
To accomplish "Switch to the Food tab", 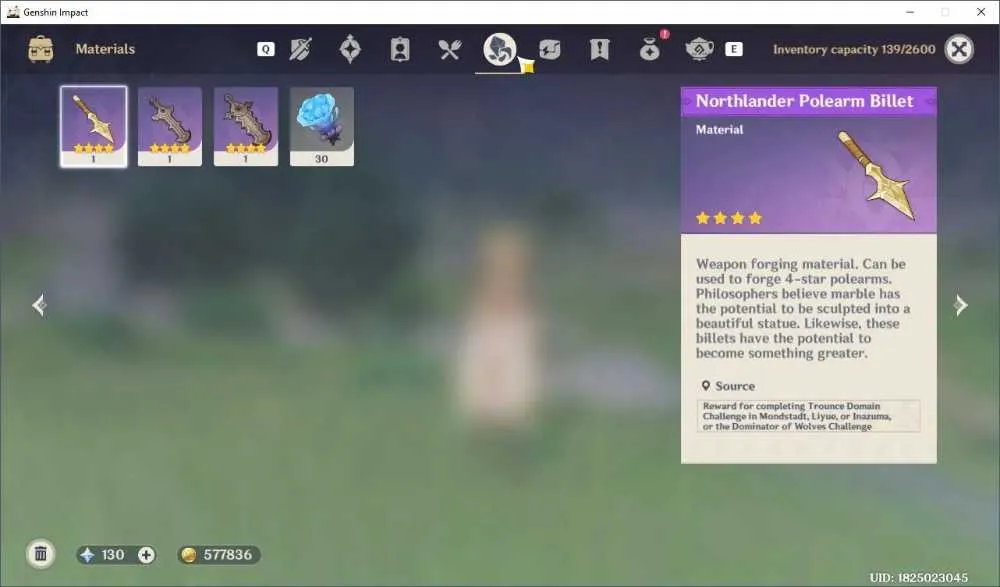I will pyautogui.click(x=450, y=49).
